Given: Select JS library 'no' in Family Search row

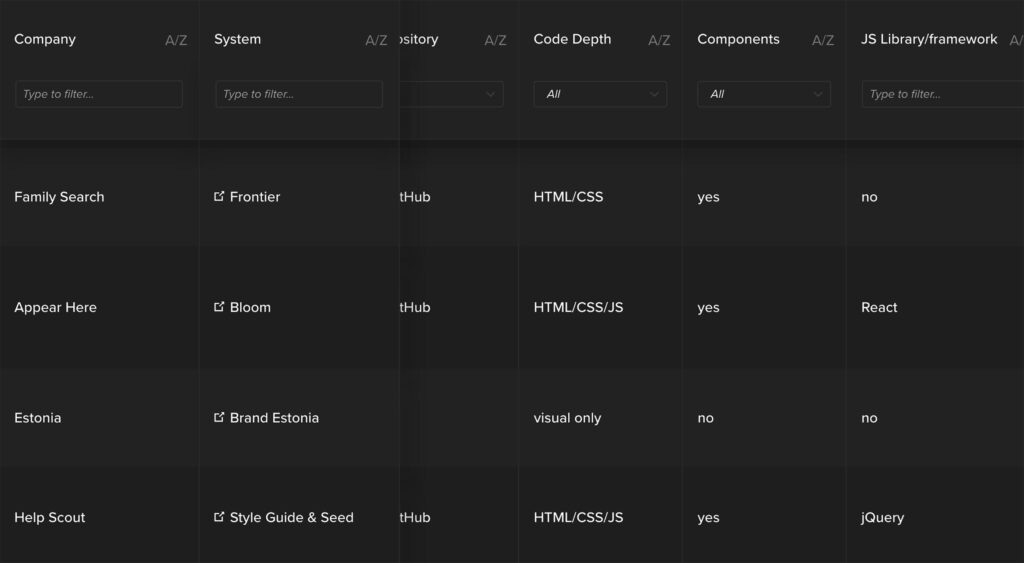Looking at the screenshot, I should click(869, 197).
